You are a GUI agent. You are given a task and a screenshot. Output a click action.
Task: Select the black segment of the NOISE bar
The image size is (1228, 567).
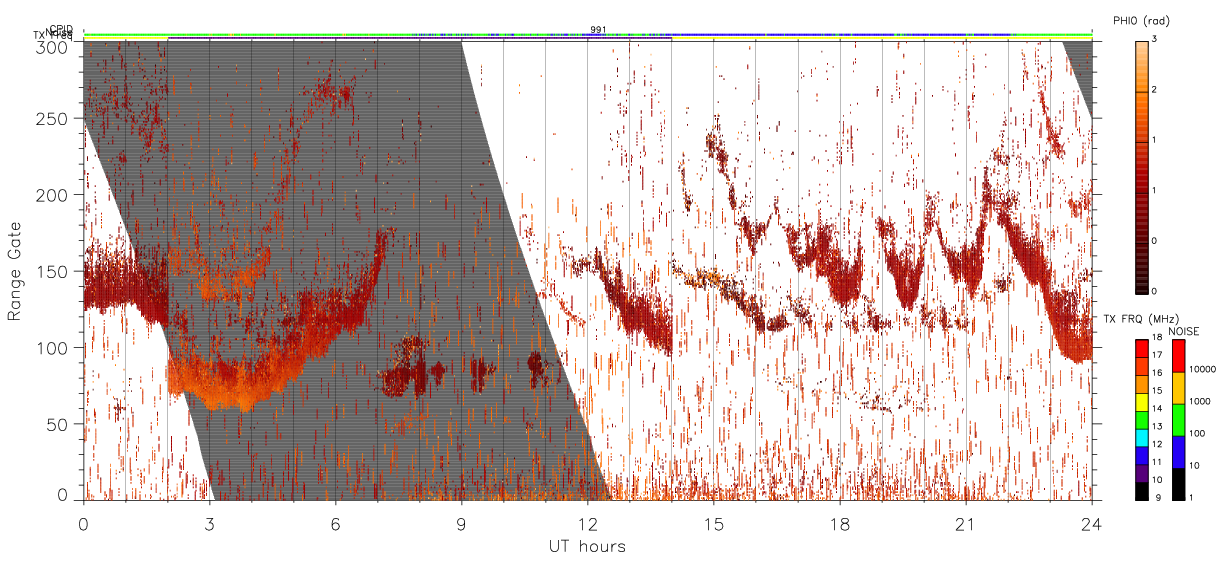(1178, 484)
